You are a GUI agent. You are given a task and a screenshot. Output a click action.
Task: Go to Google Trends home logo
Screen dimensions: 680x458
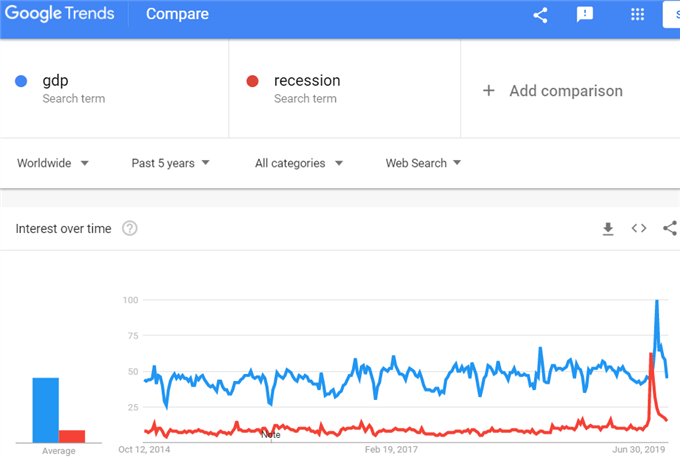tap(59, 13)
